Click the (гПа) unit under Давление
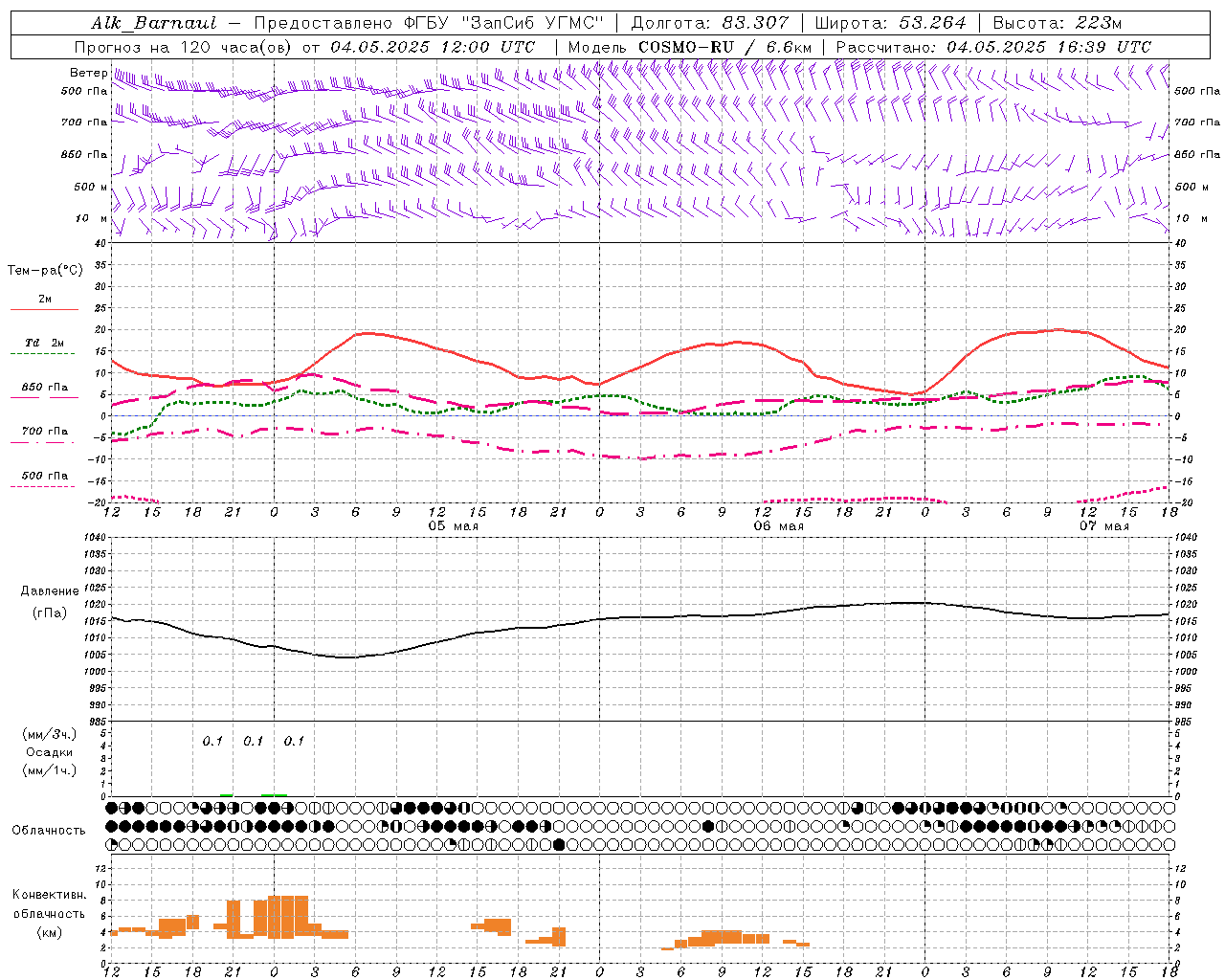This screenshot has width=1225, height=980. pyautogui.click(x=50, y=612)
